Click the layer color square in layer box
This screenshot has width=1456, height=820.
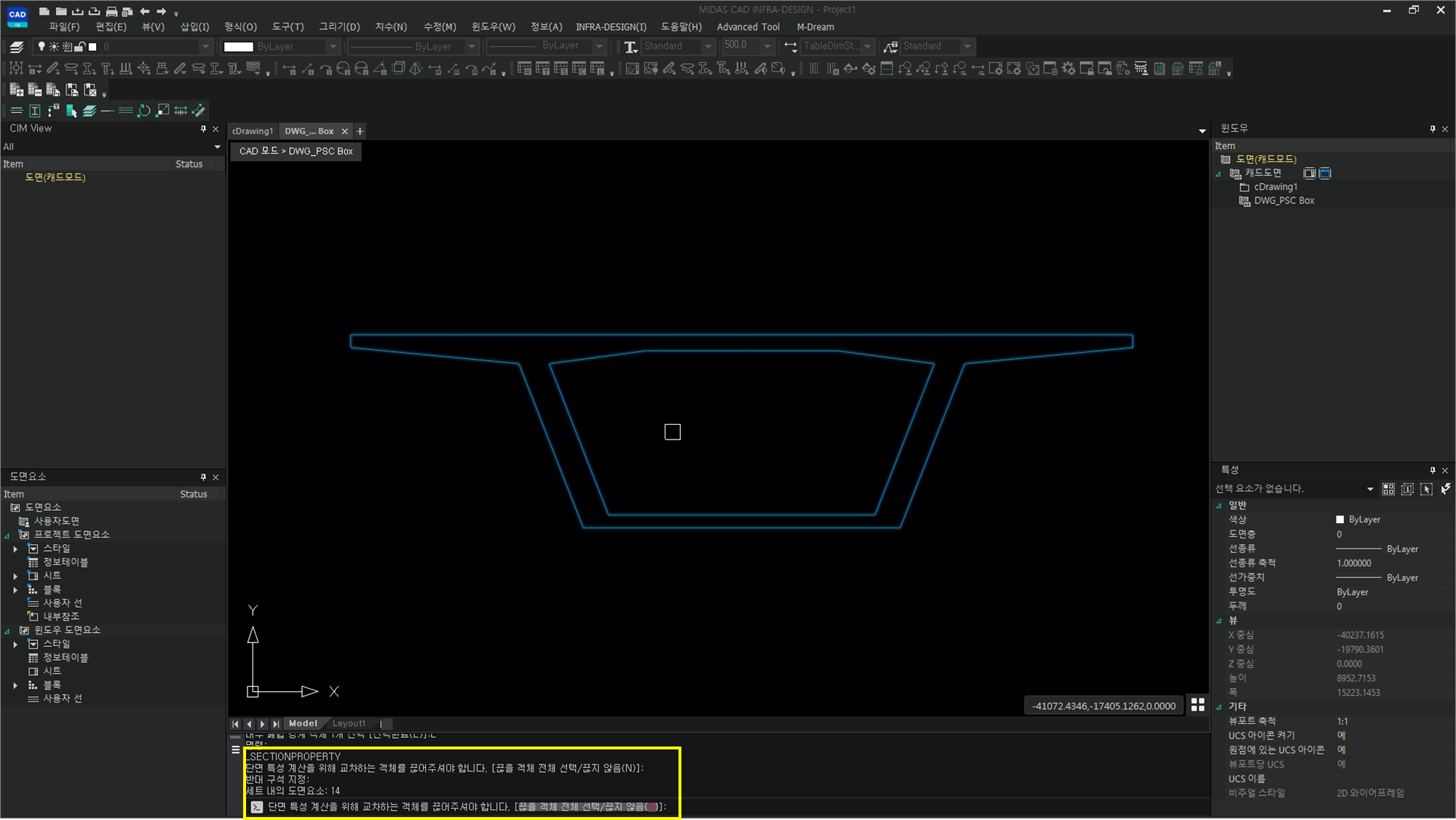[92, 47]
